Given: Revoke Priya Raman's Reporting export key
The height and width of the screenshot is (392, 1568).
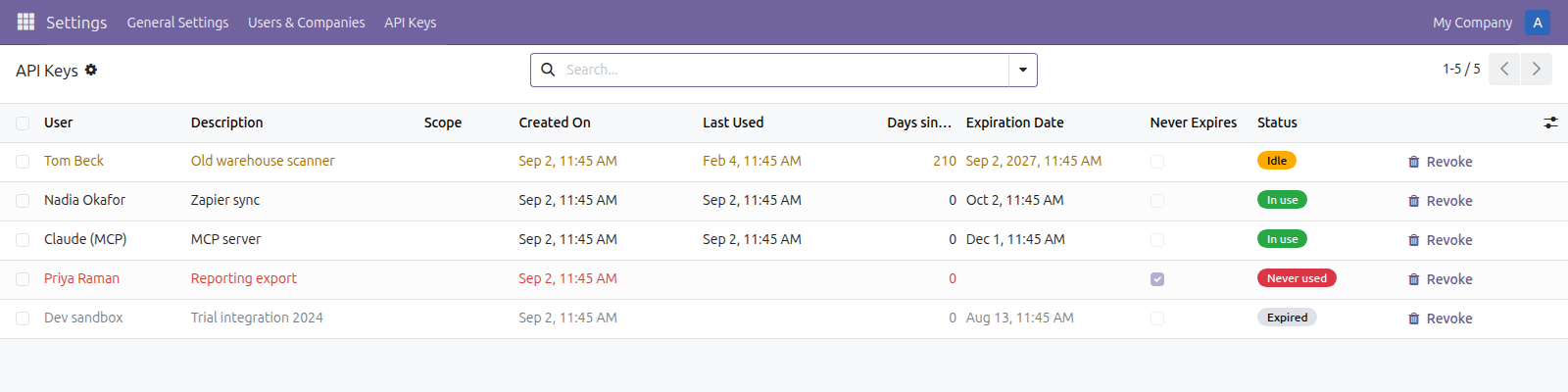Looking at the screenshot, I should 1440,279.
